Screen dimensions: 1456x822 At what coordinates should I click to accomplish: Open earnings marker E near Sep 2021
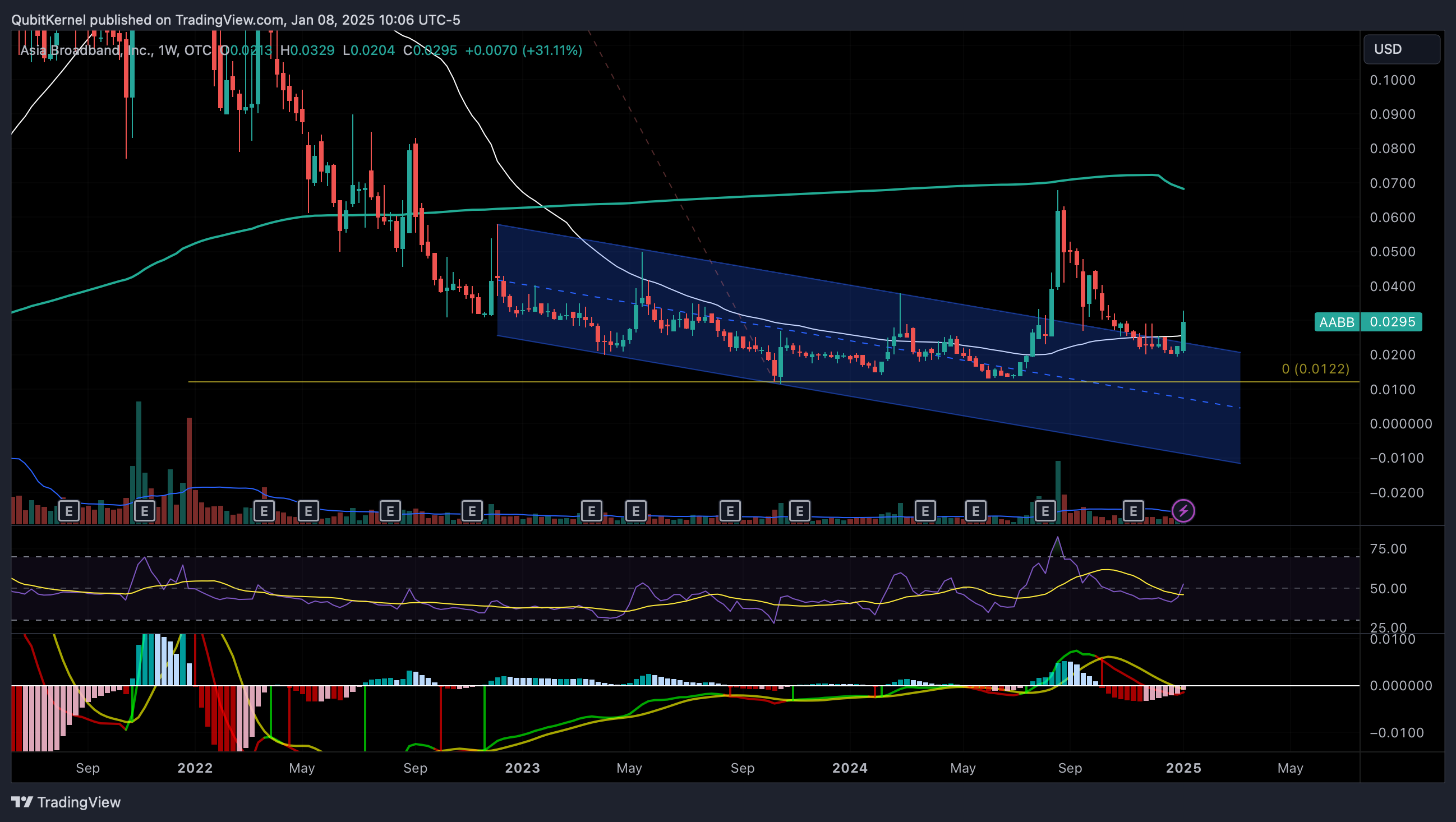[x=69, y=511]
